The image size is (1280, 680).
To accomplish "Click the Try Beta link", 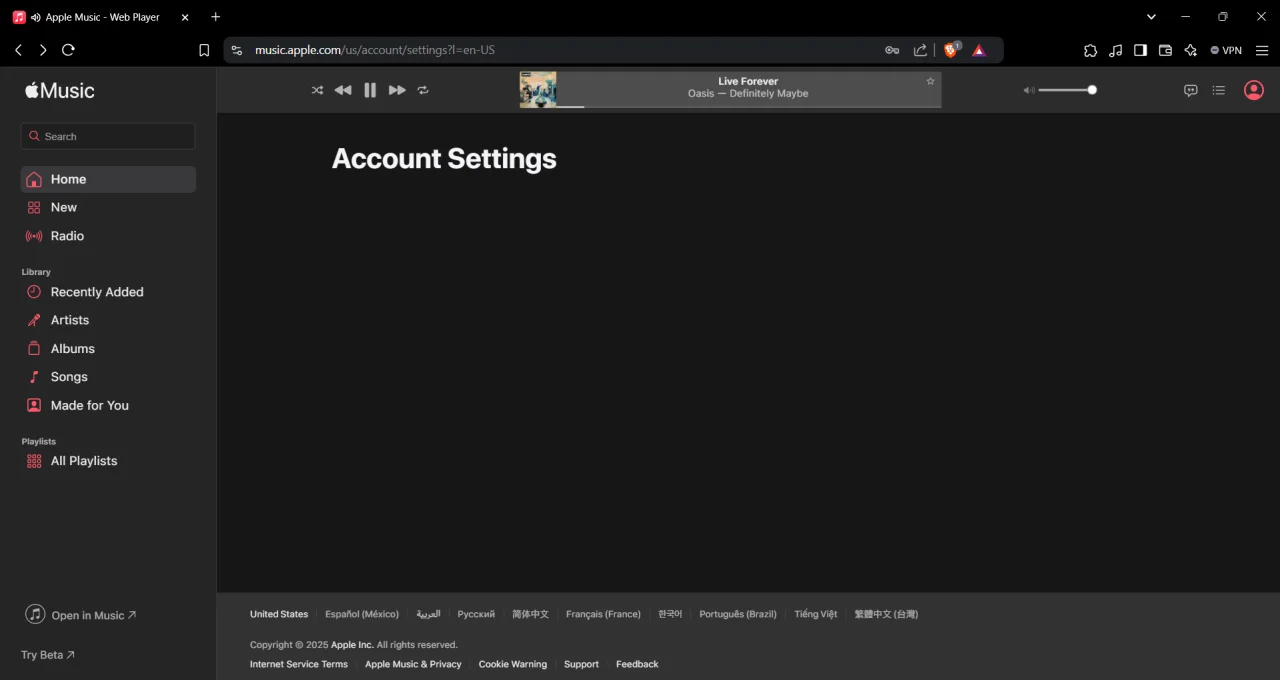I will point(48,655).
